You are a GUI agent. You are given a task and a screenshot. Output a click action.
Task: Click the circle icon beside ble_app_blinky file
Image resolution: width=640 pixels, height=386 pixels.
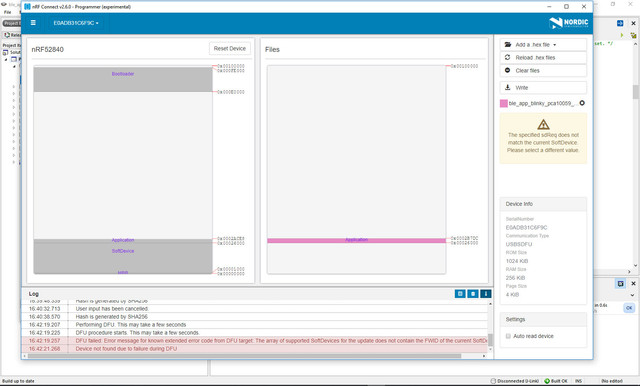click(582, 103)
